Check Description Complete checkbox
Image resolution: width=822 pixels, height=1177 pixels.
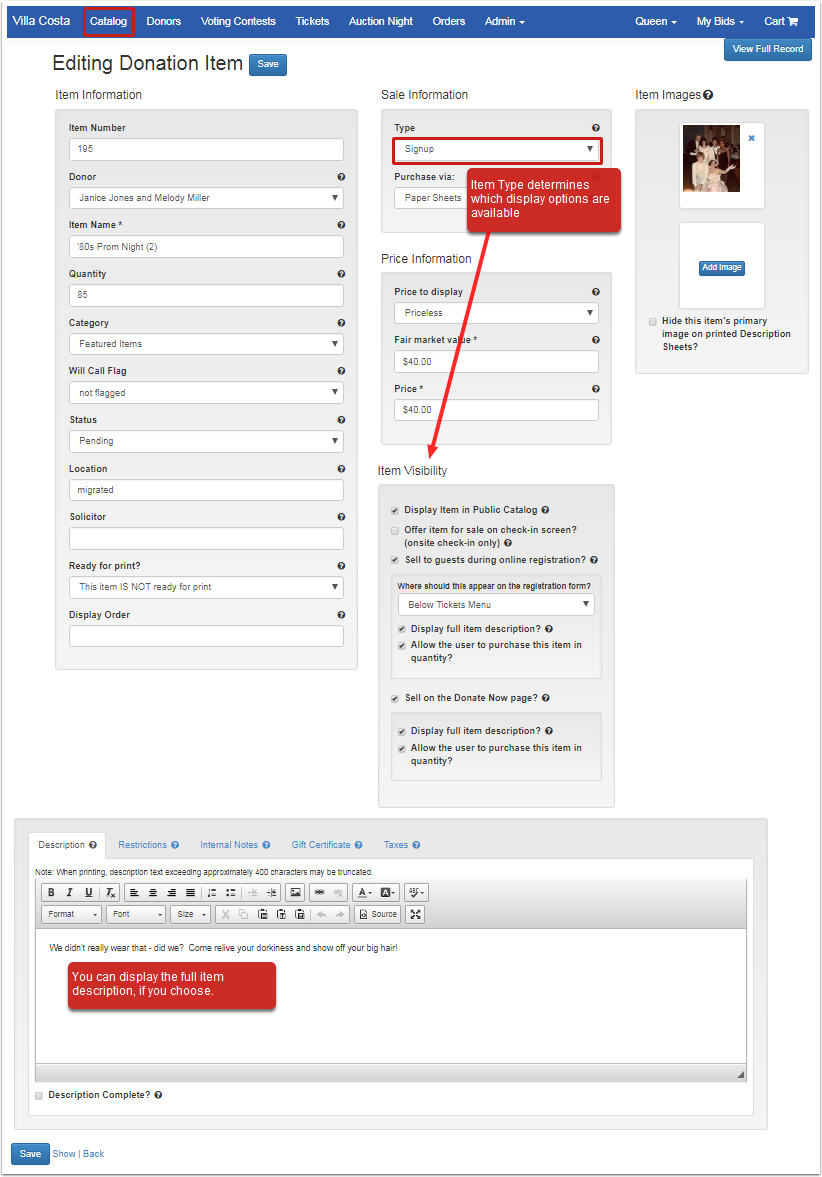tap(39, 1096)
